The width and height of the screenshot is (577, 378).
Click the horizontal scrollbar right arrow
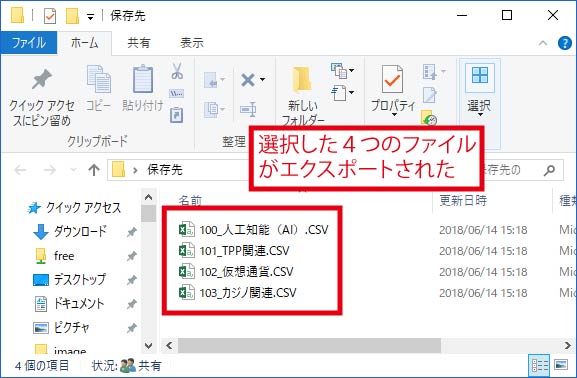tap(567, 346)
